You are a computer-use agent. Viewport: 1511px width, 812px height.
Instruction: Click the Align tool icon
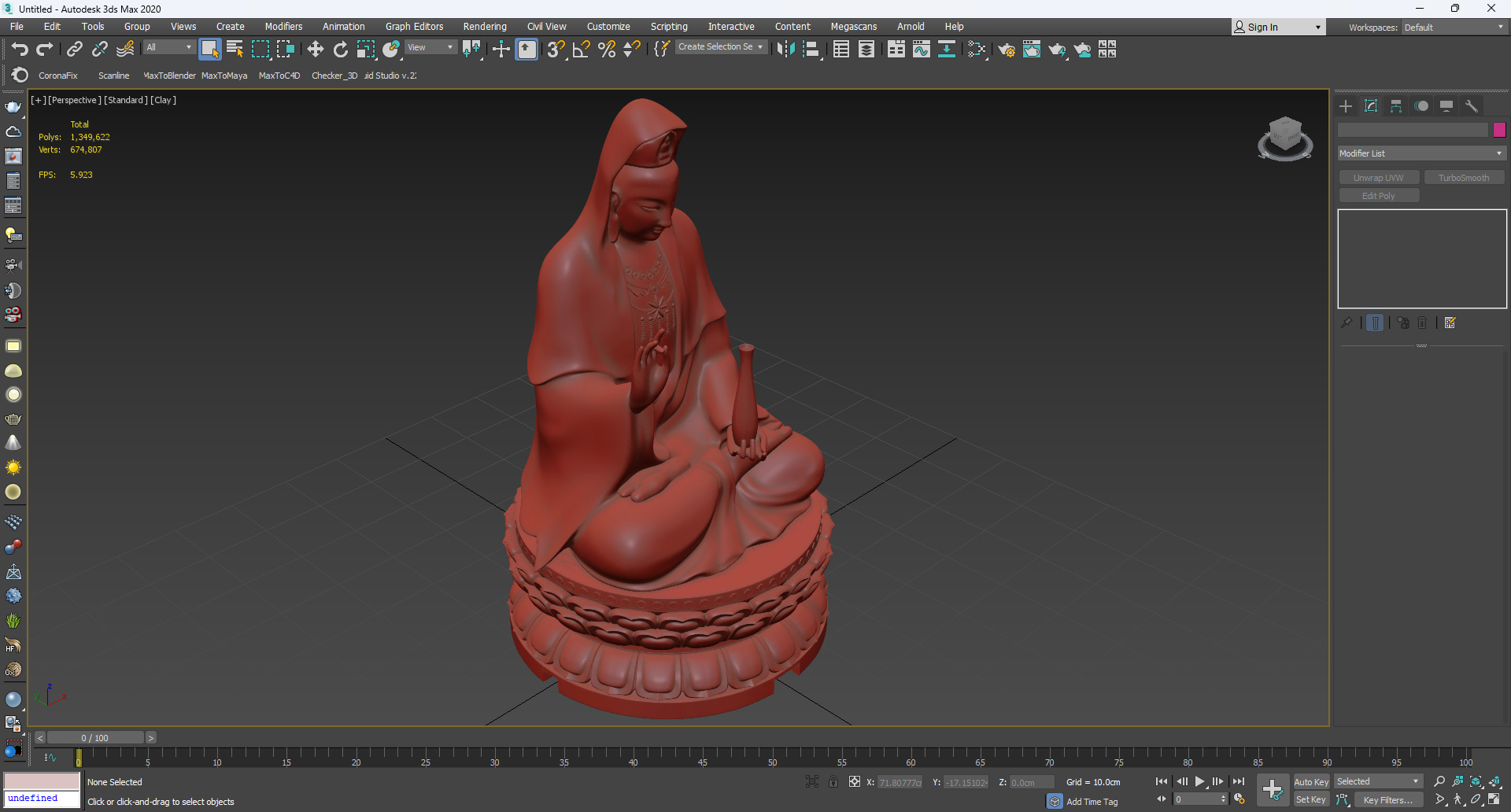(811, 50)
